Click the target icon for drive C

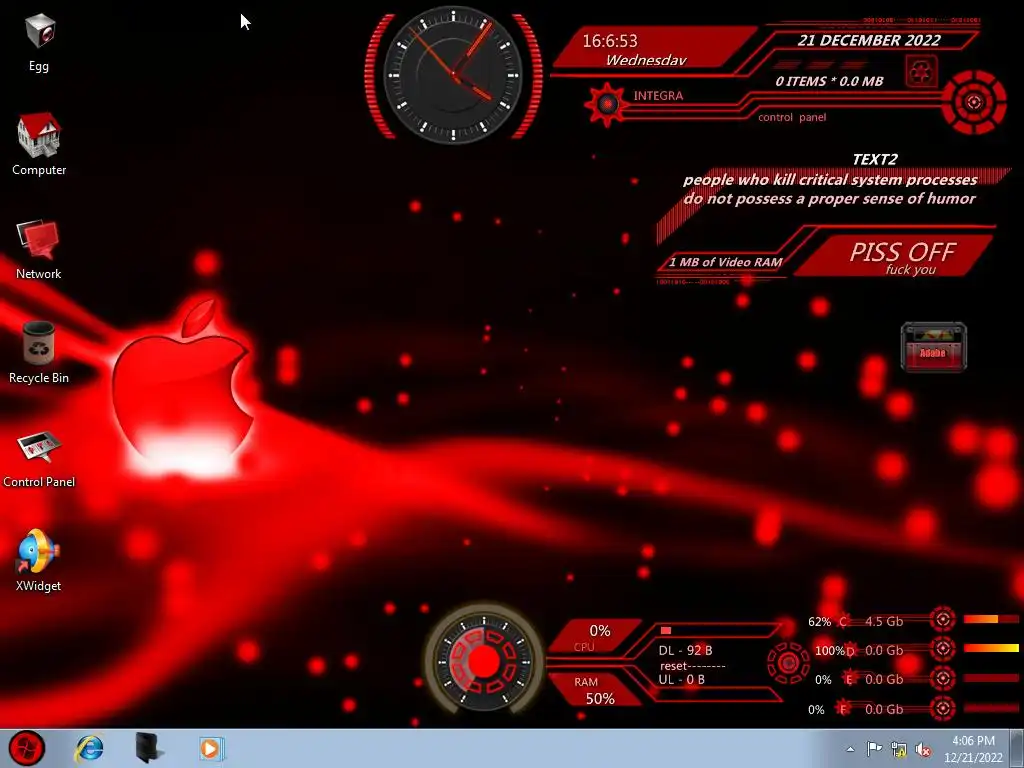942,619
